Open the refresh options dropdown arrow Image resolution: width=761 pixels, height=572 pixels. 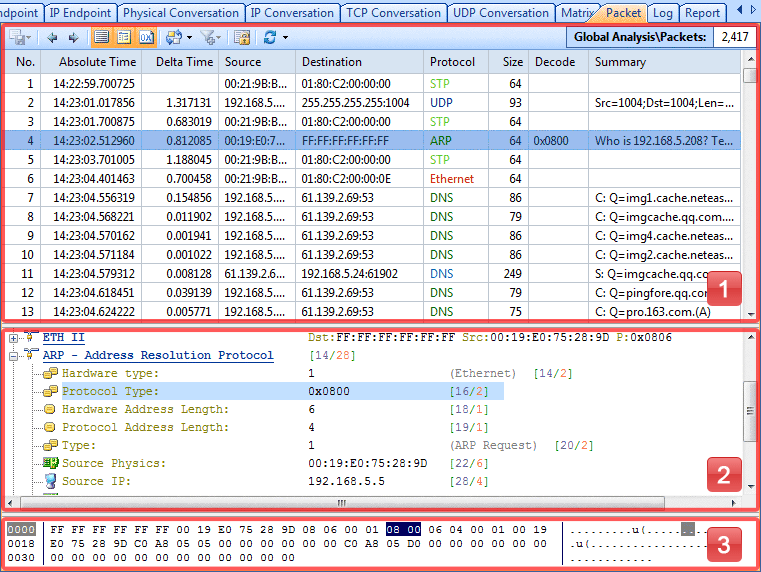tap(285, 37)
